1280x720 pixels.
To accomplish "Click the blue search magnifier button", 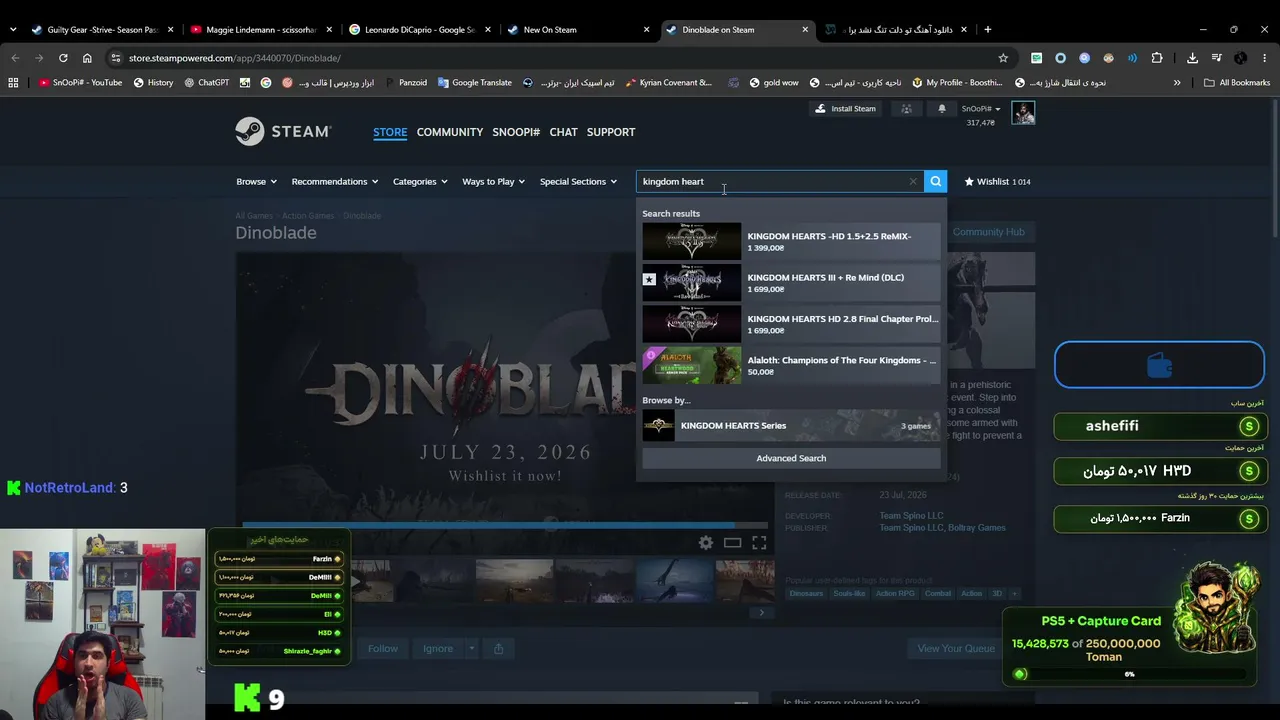I will point(935,181).
